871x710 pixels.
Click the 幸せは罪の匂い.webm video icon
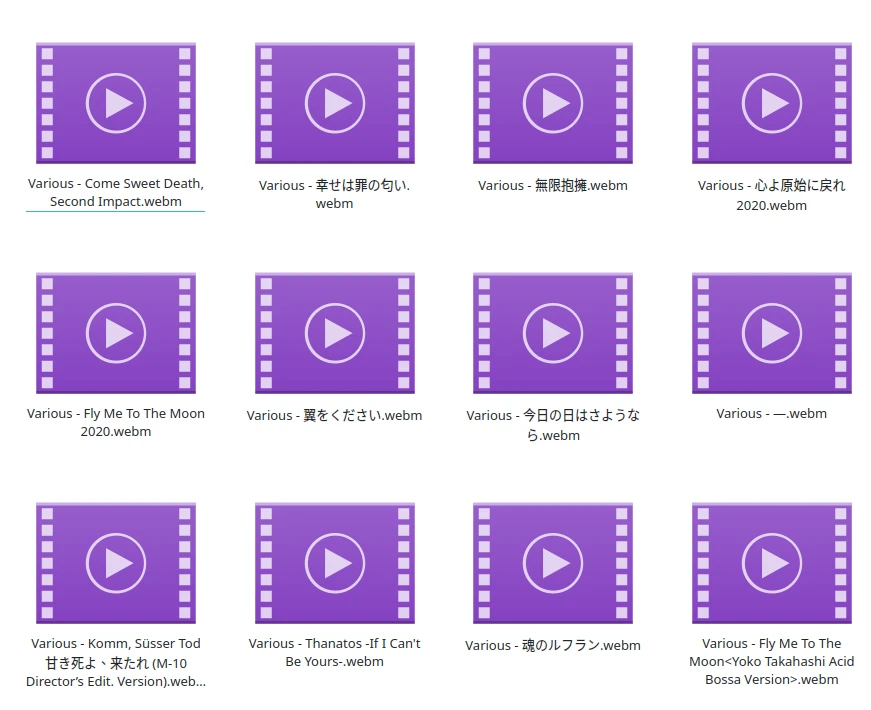pos(334,103)
